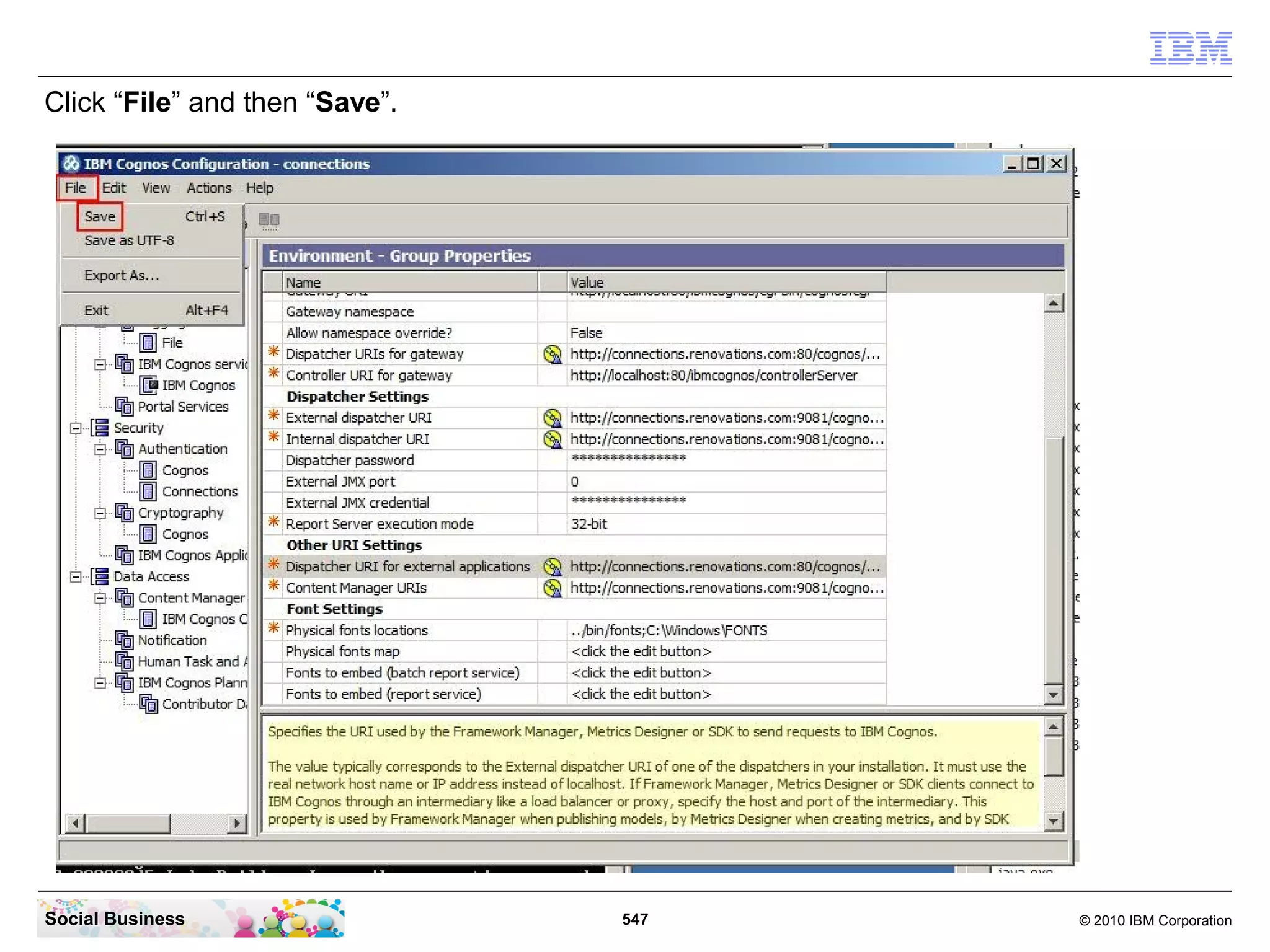Click globe icon for Internal dispatcher URI

tap(552, 439)
